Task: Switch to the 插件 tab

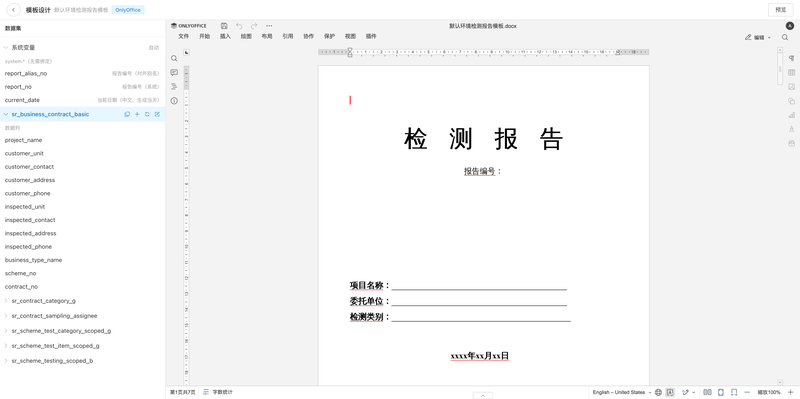Action: pos(371,36)
